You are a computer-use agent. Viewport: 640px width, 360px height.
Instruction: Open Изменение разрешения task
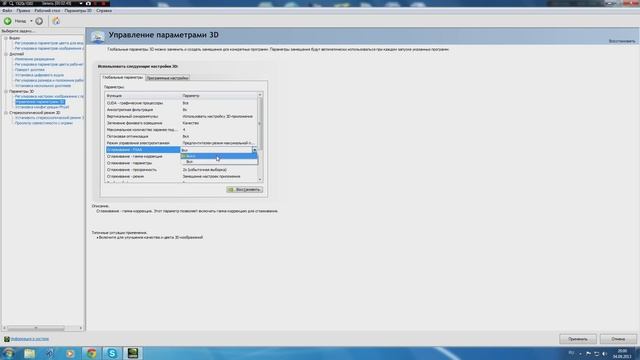[35, 59]
